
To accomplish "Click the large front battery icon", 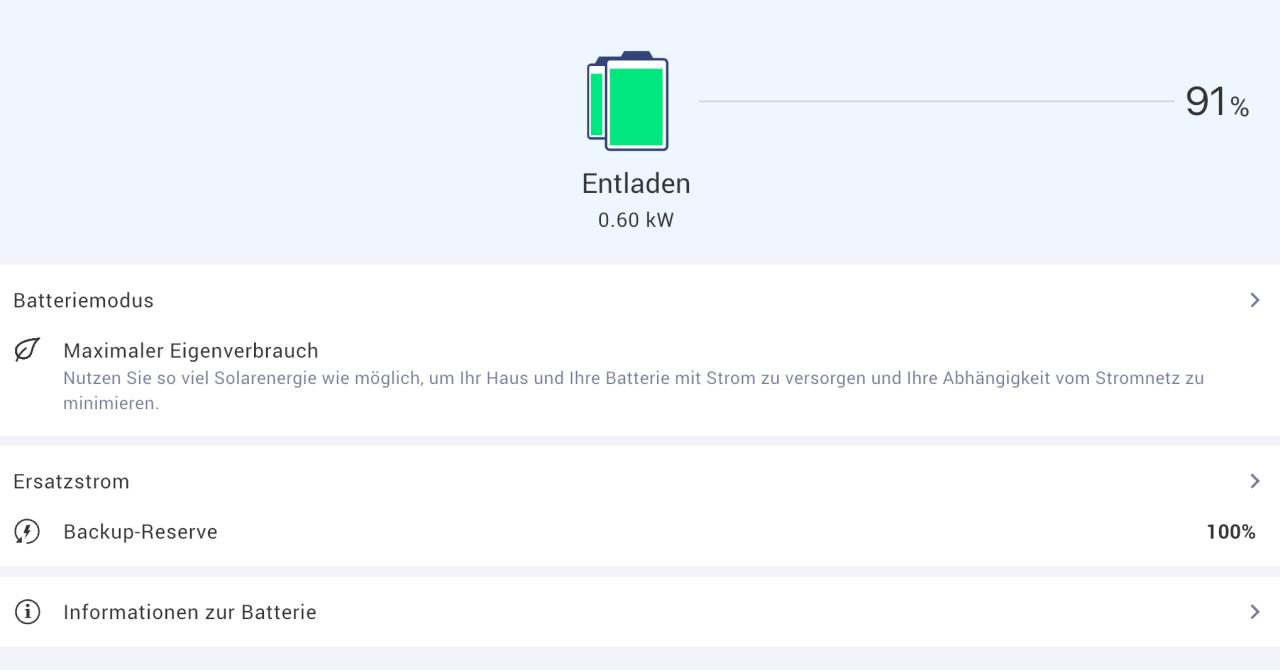I will click(637, 106).
